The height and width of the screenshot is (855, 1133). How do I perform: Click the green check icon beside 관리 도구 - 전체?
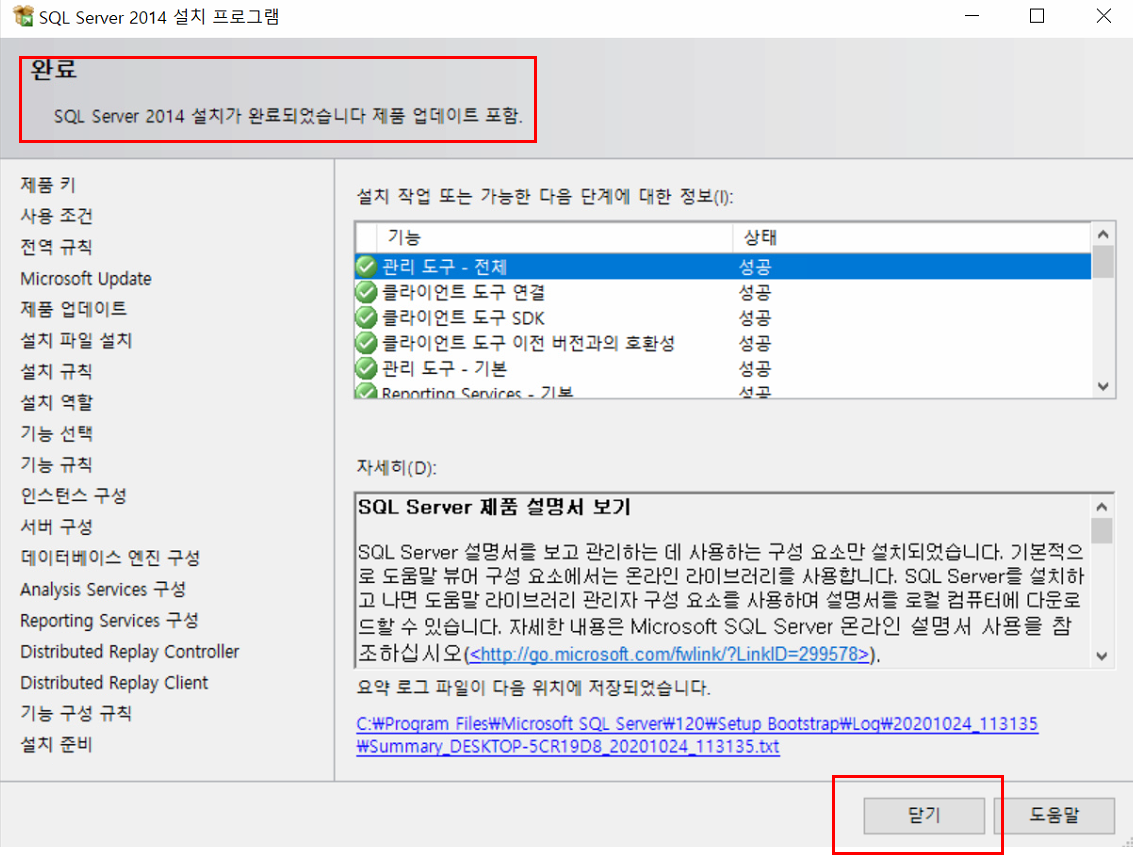pyautogui.click(x=366, y=267)
